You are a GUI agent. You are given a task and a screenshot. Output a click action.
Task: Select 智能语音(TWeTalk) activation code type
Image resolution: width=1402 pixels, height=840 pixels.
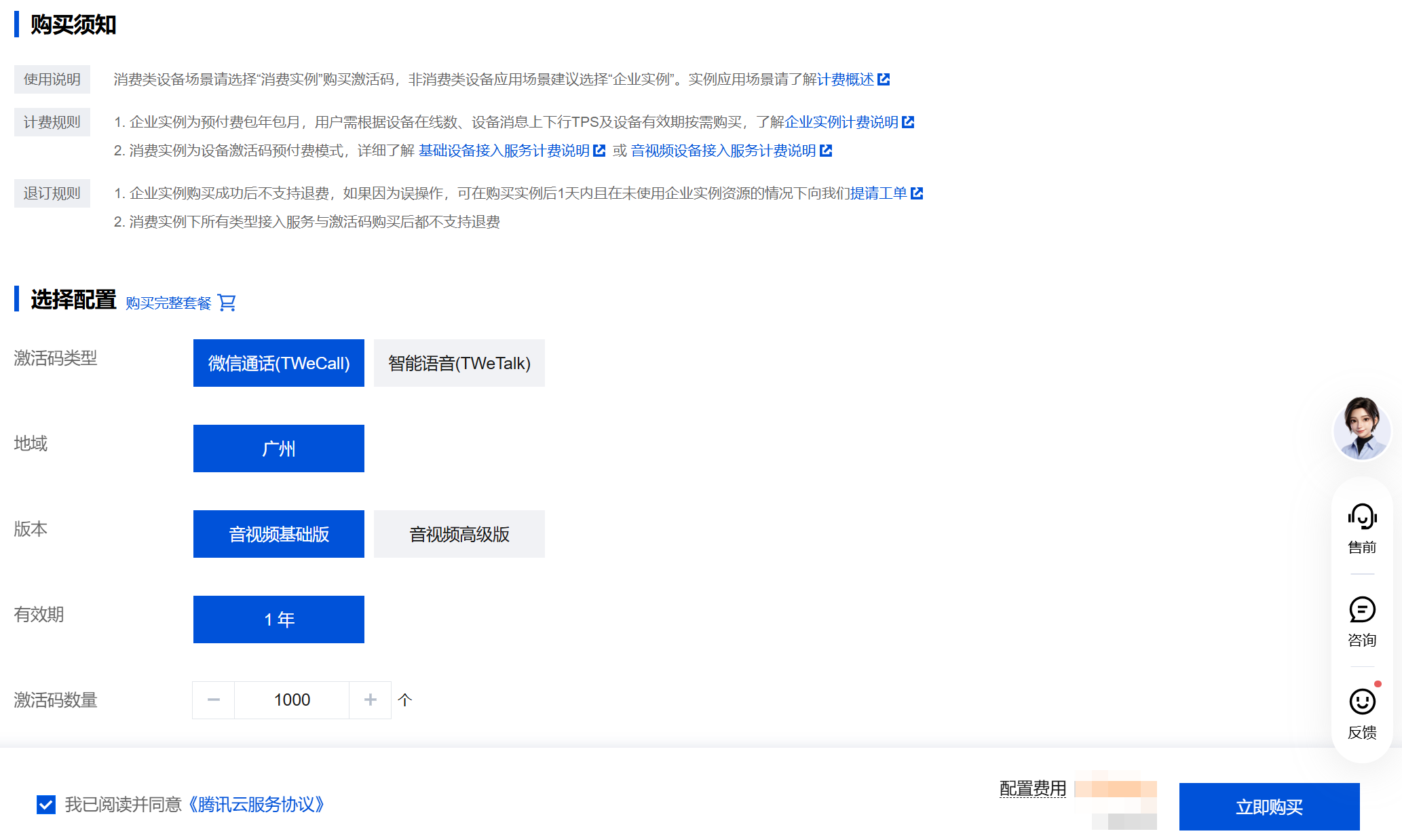tap(459, 363)
